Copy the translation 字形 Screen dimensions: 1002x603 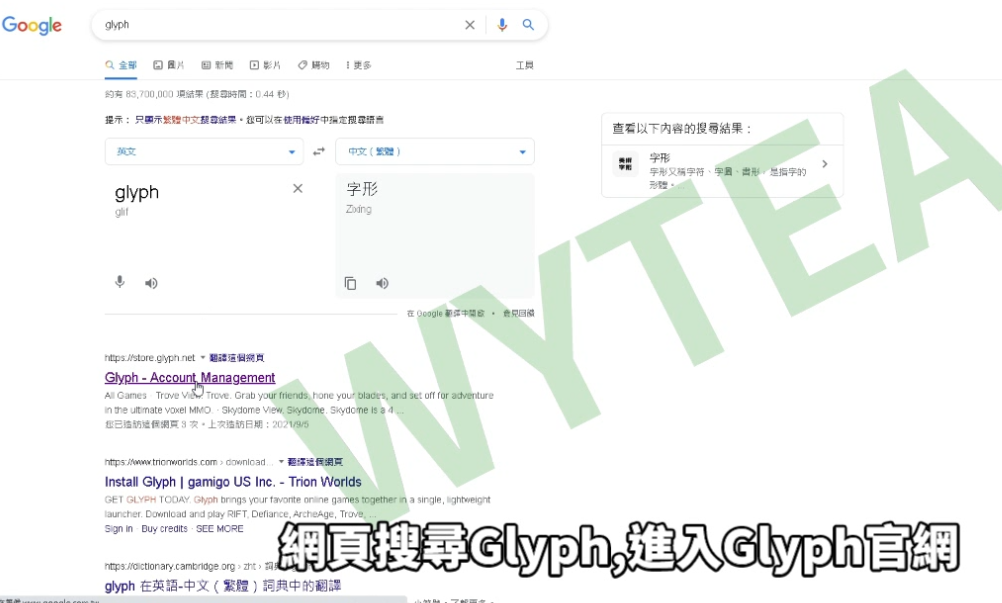[x=350, y=283]
